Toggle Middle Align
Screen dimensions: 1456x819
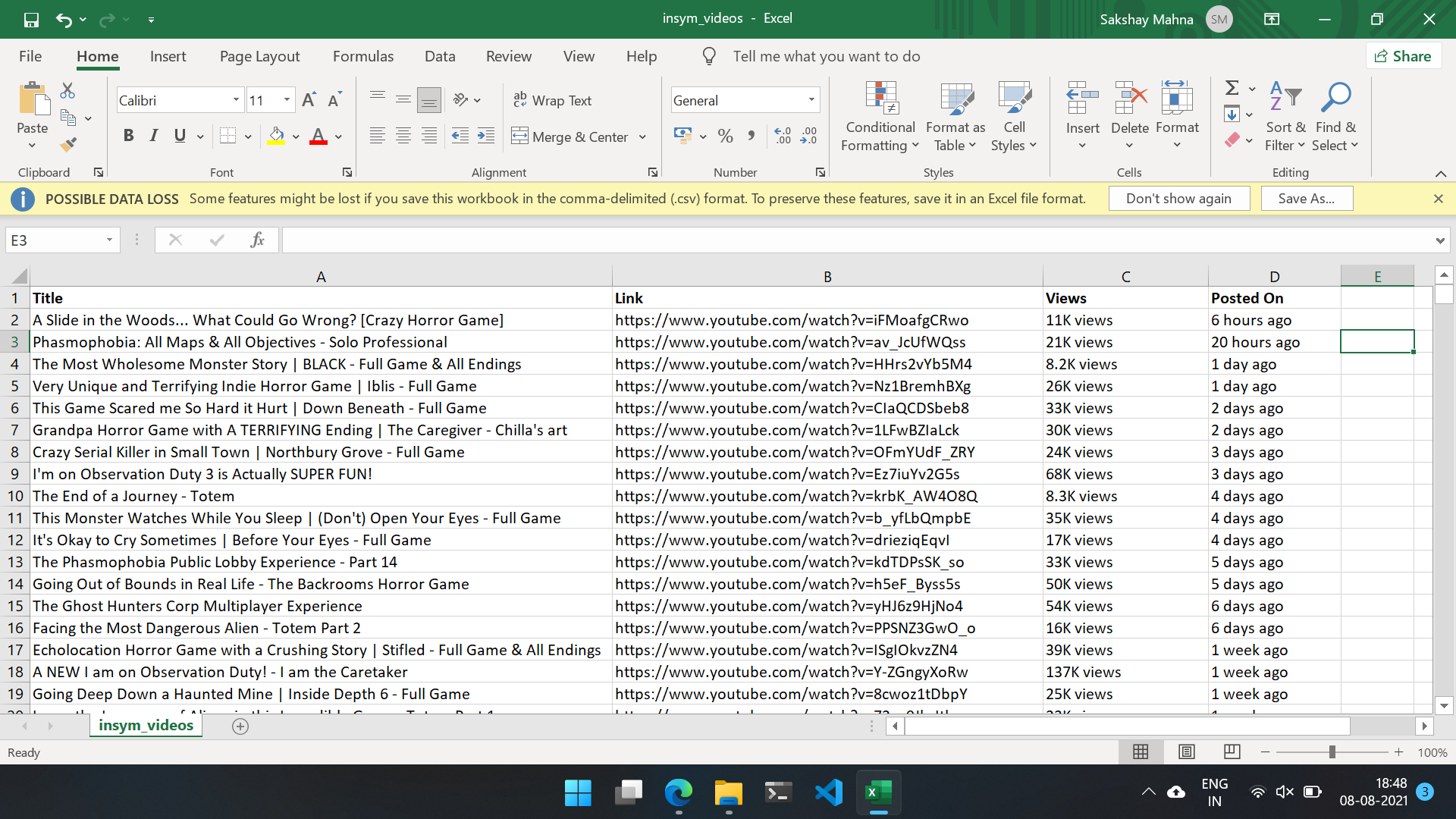click(403, 99)
